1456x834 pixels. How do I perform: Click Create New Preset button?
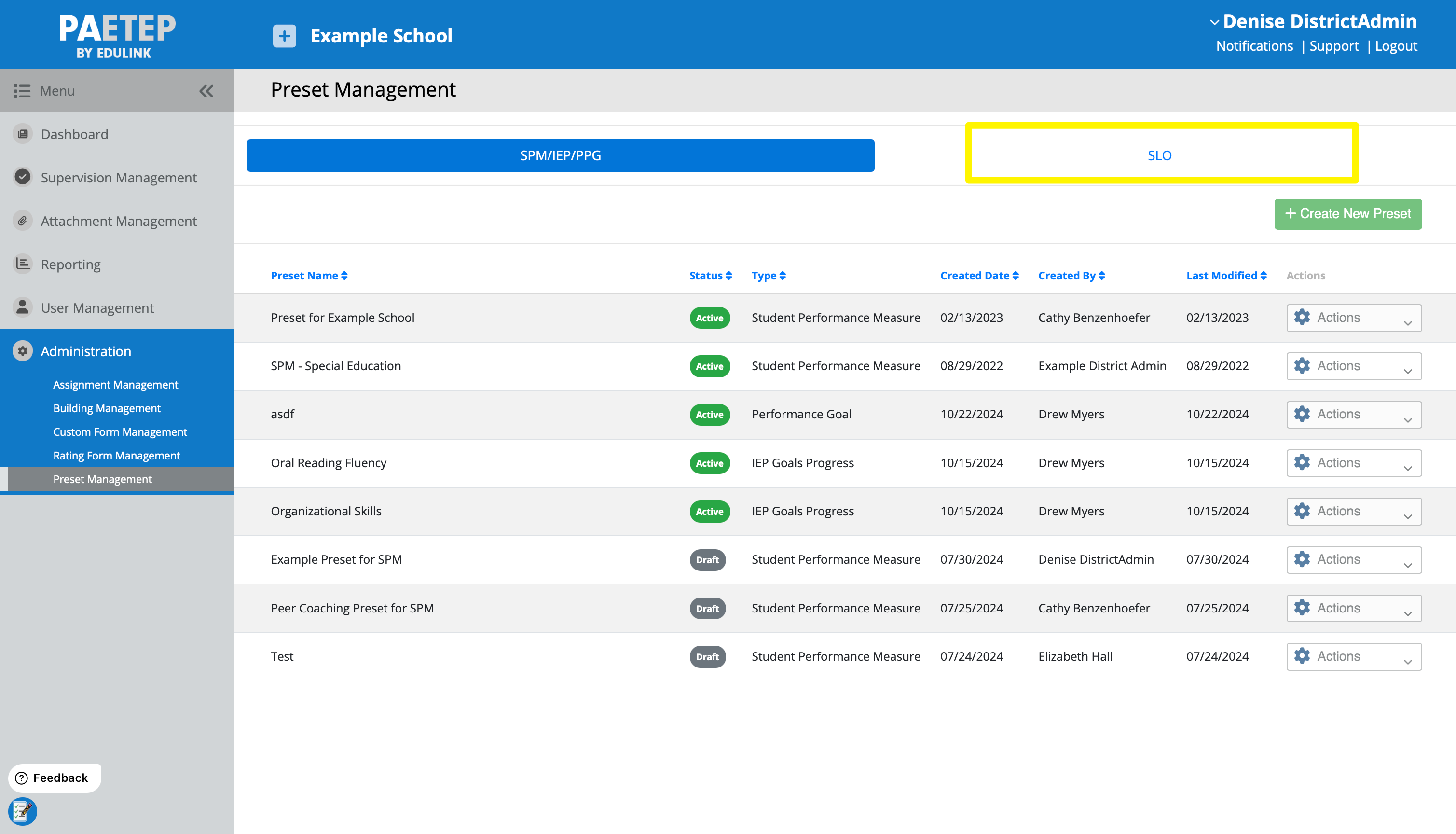point(1348,214)
